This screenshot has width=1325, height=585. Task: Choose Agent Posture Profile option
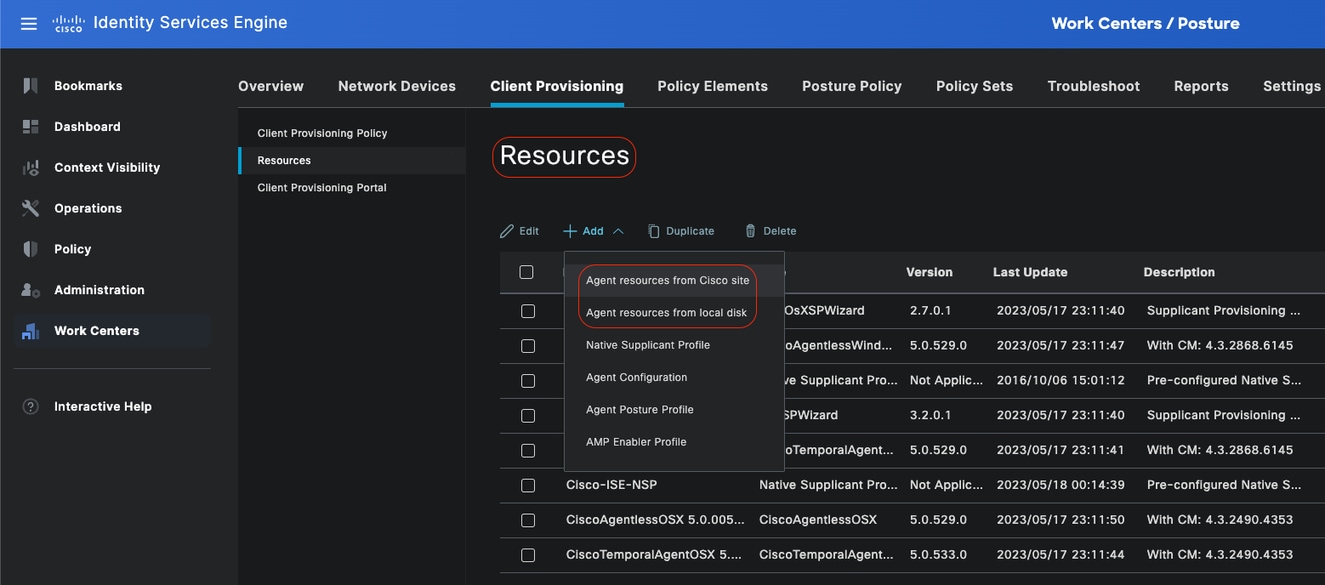coord(640,410)
